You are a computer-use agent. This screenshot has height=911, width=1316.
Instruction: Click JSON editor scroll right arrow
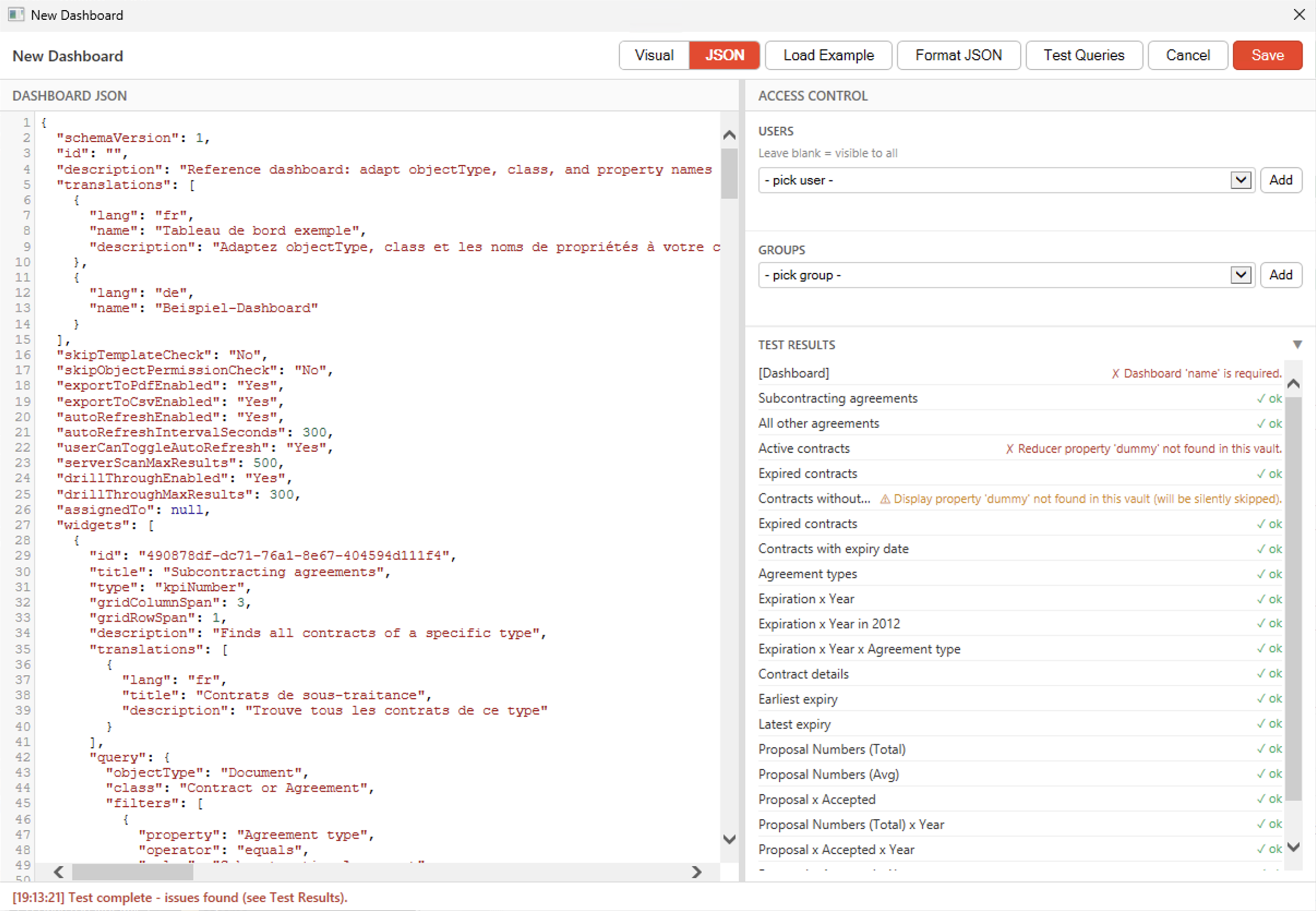pos(696,872)
